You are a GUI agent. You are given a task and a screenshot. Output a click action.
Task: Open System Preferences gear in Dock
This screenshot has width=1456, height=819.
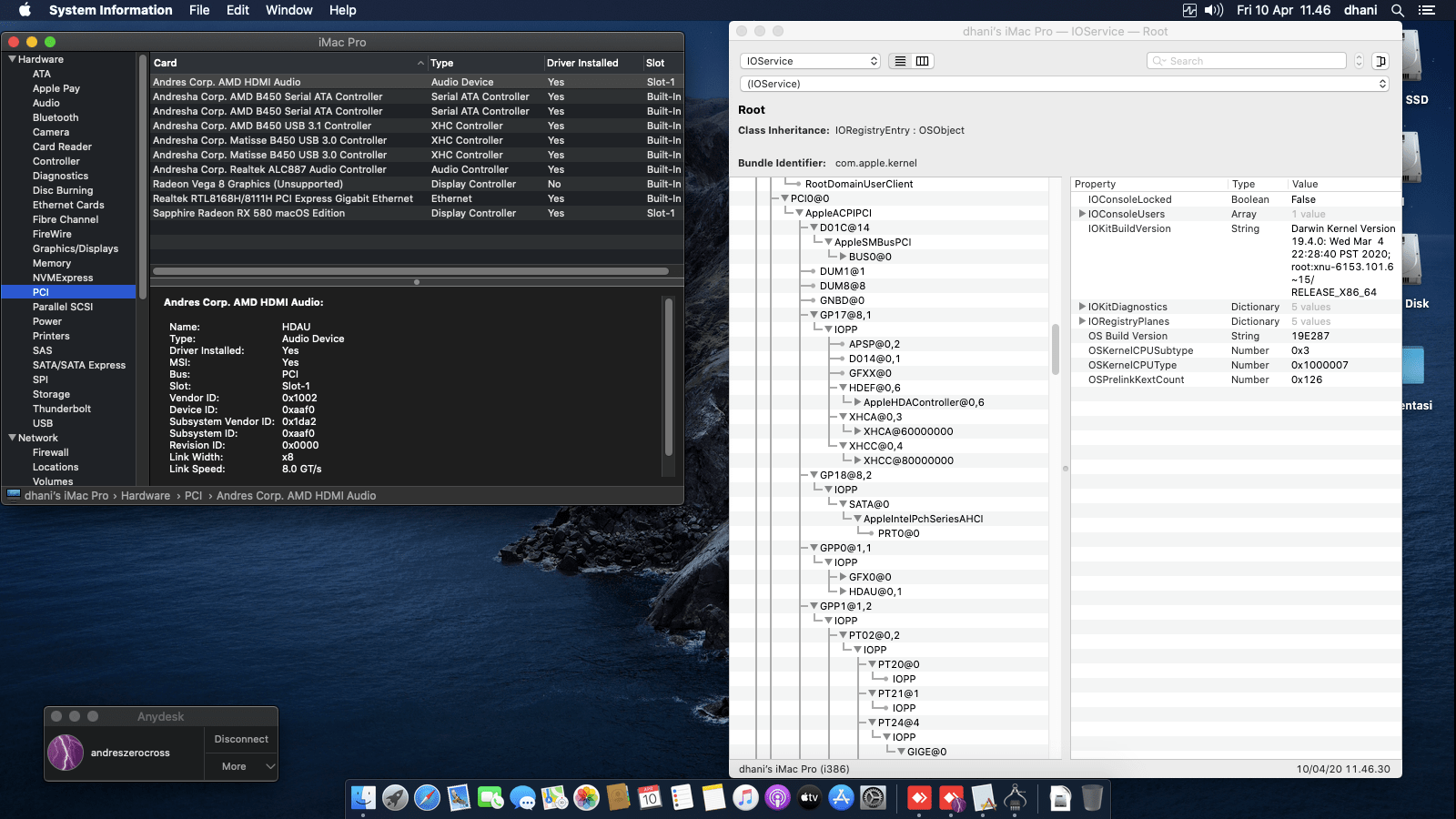click(873, 798)
